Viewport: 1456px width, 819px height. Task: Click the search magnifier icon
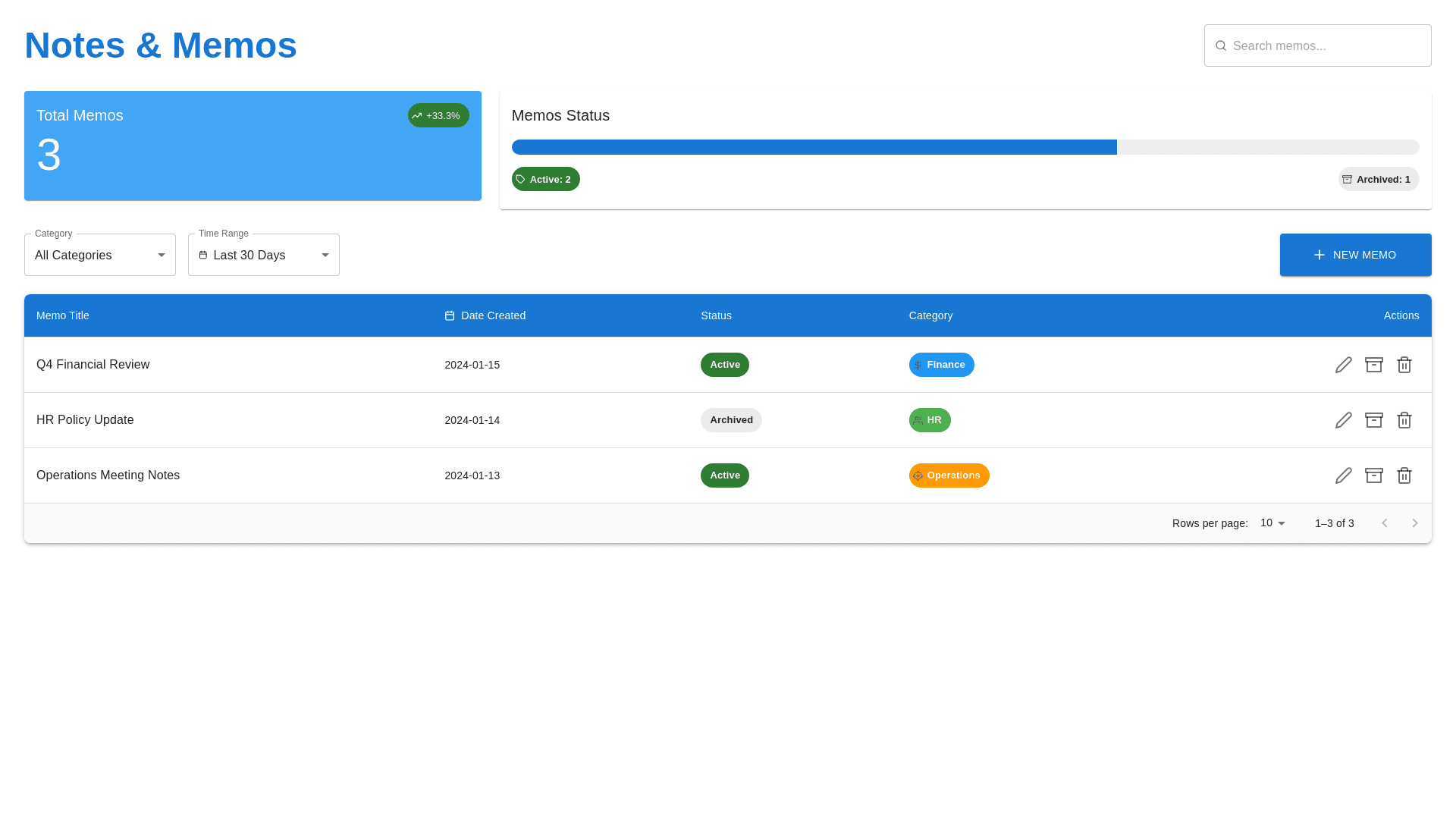coord(1221,45)
